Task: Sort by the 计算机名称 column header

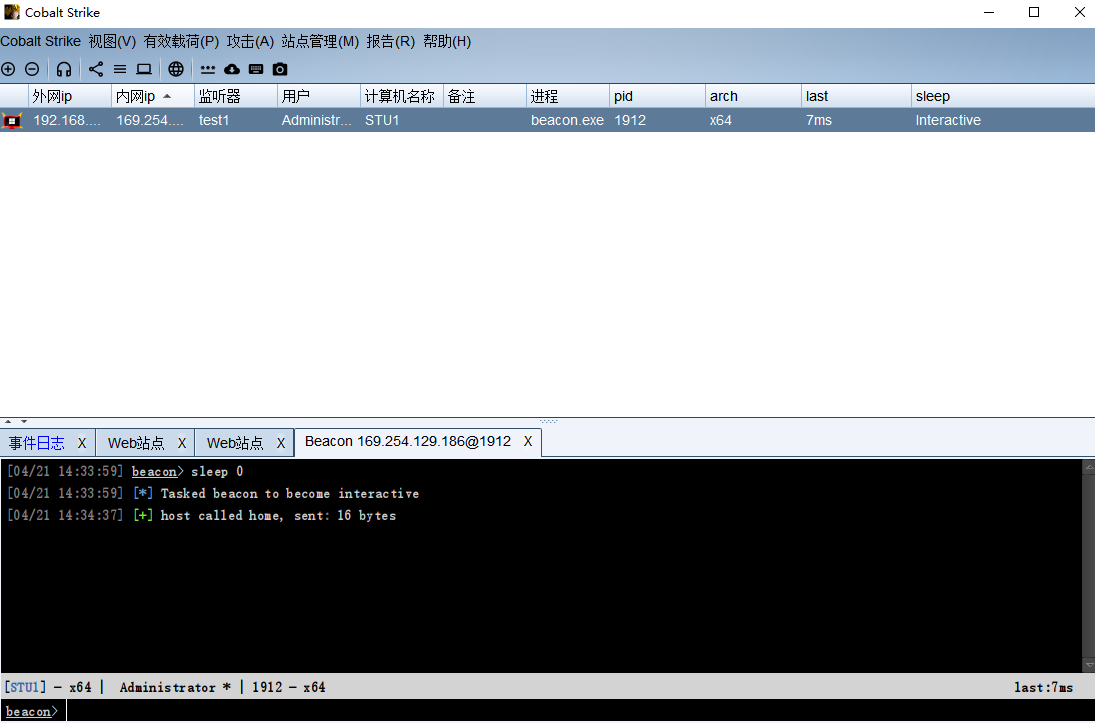Action: tap(402, 96)
